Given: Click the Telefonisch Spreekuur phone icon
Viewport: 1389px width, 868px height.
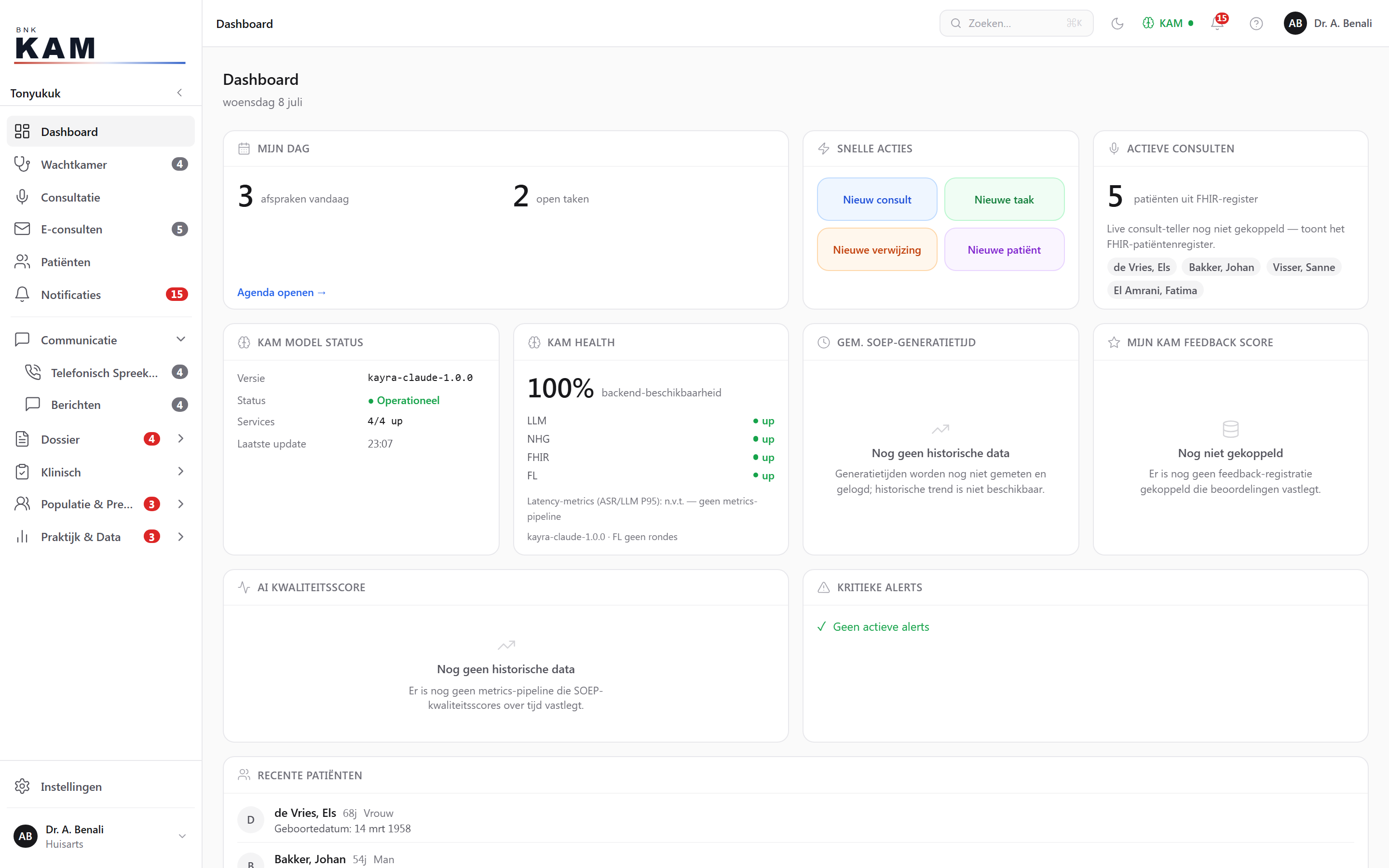Looking at the screenshot, I should 33,372.
